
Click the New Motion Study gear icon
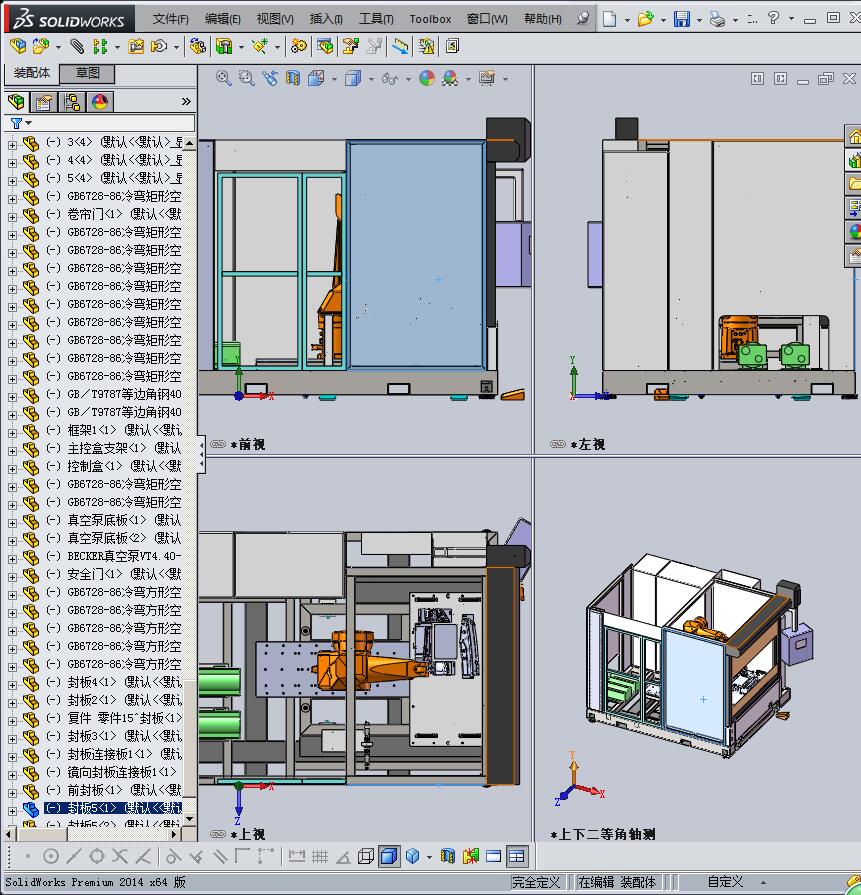click(x=299, y=46)
